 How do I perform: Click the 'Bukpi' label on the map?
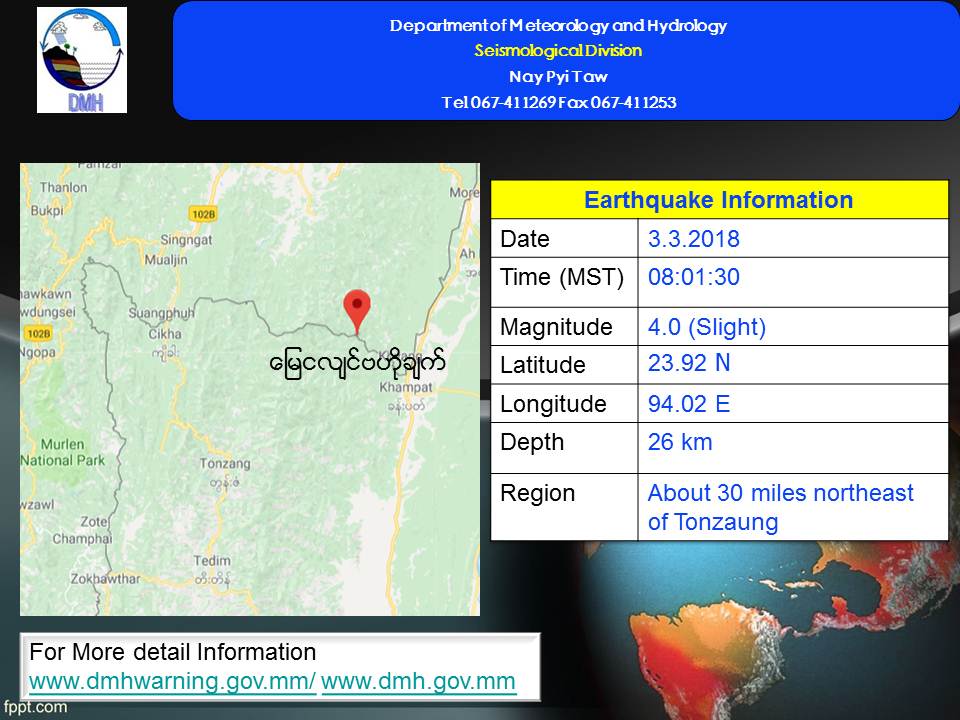[x=47, y=211]
